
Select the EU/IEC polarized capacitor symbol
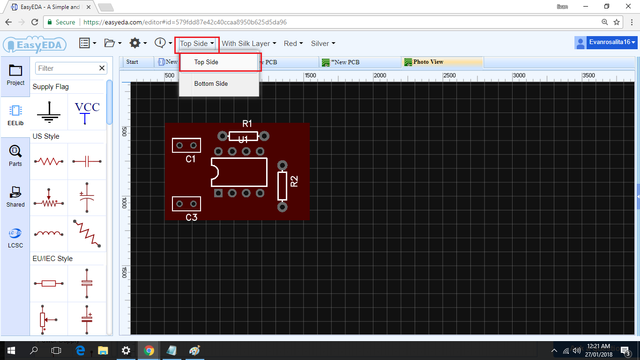[87, 319]
